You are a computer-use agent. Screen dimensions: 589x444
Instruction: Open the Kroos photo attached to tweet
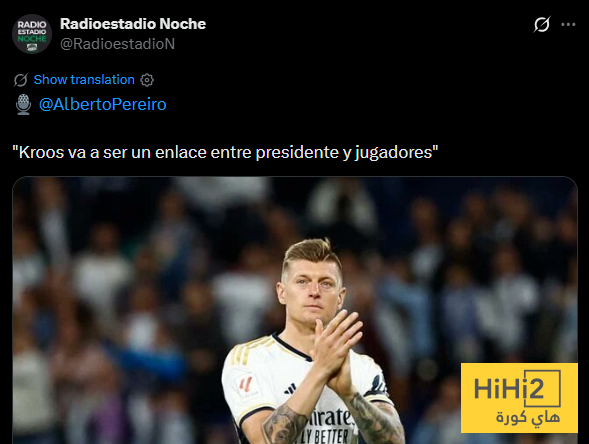click(x=295, y=310)
